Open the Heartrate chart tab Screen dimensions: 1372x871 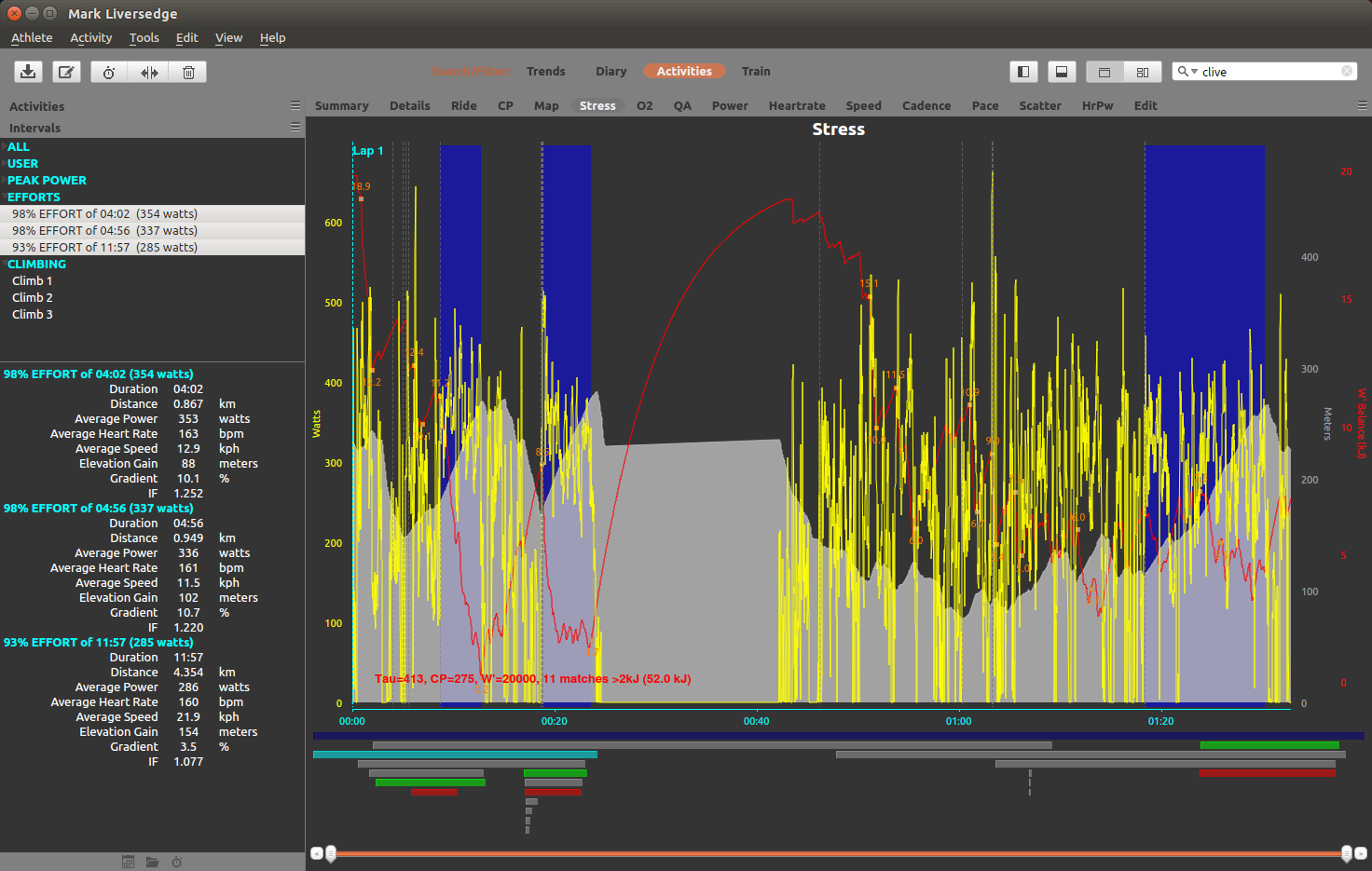(797, 106)
